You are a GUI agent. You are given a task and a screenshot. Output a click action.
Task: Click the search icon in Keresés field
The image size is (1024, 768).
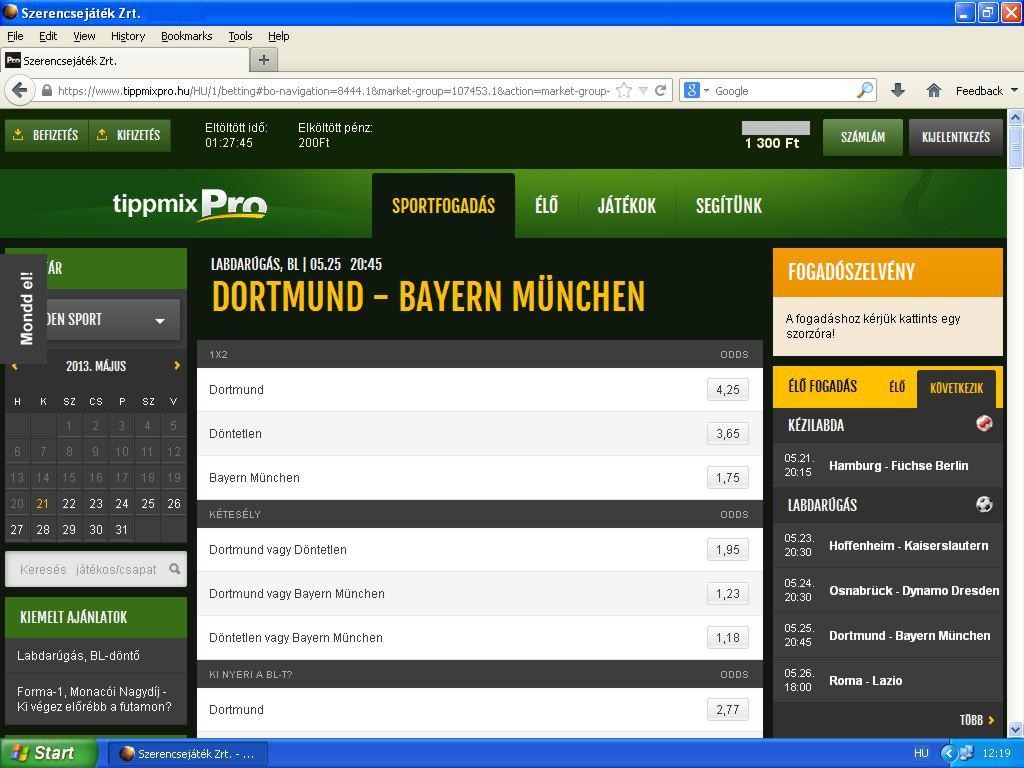[174, 569]
